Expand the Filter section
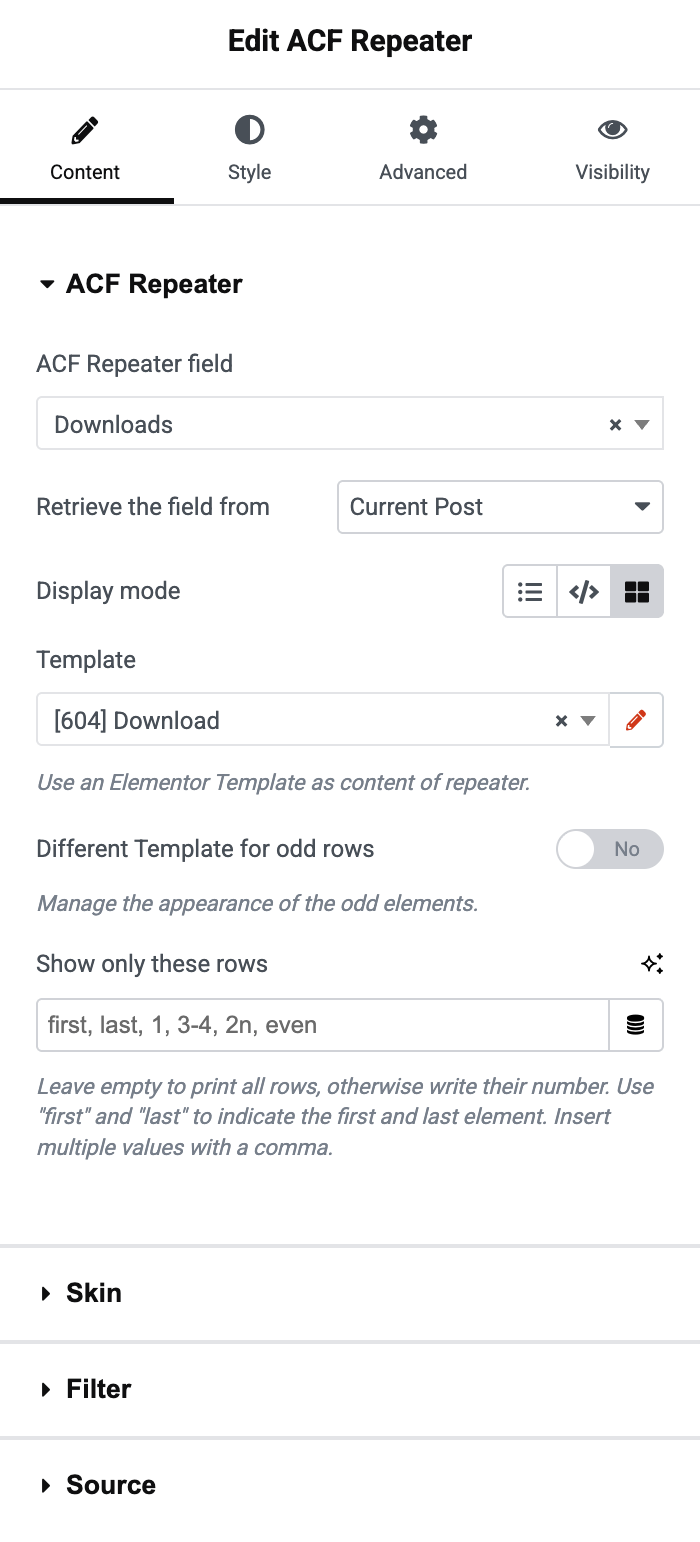 click(x=98, y=1389)
